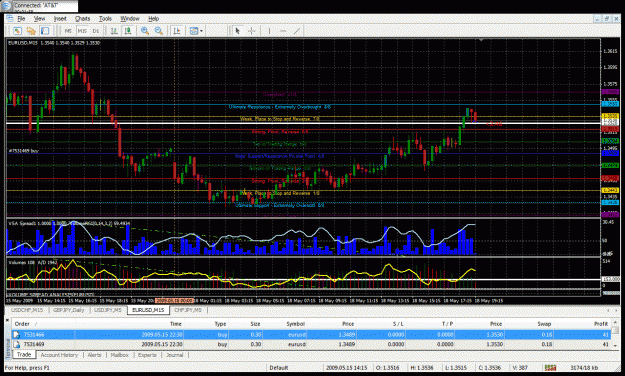Click the application icon beside File menu
The image size is (625, 376).
click(x=10, y=18)
